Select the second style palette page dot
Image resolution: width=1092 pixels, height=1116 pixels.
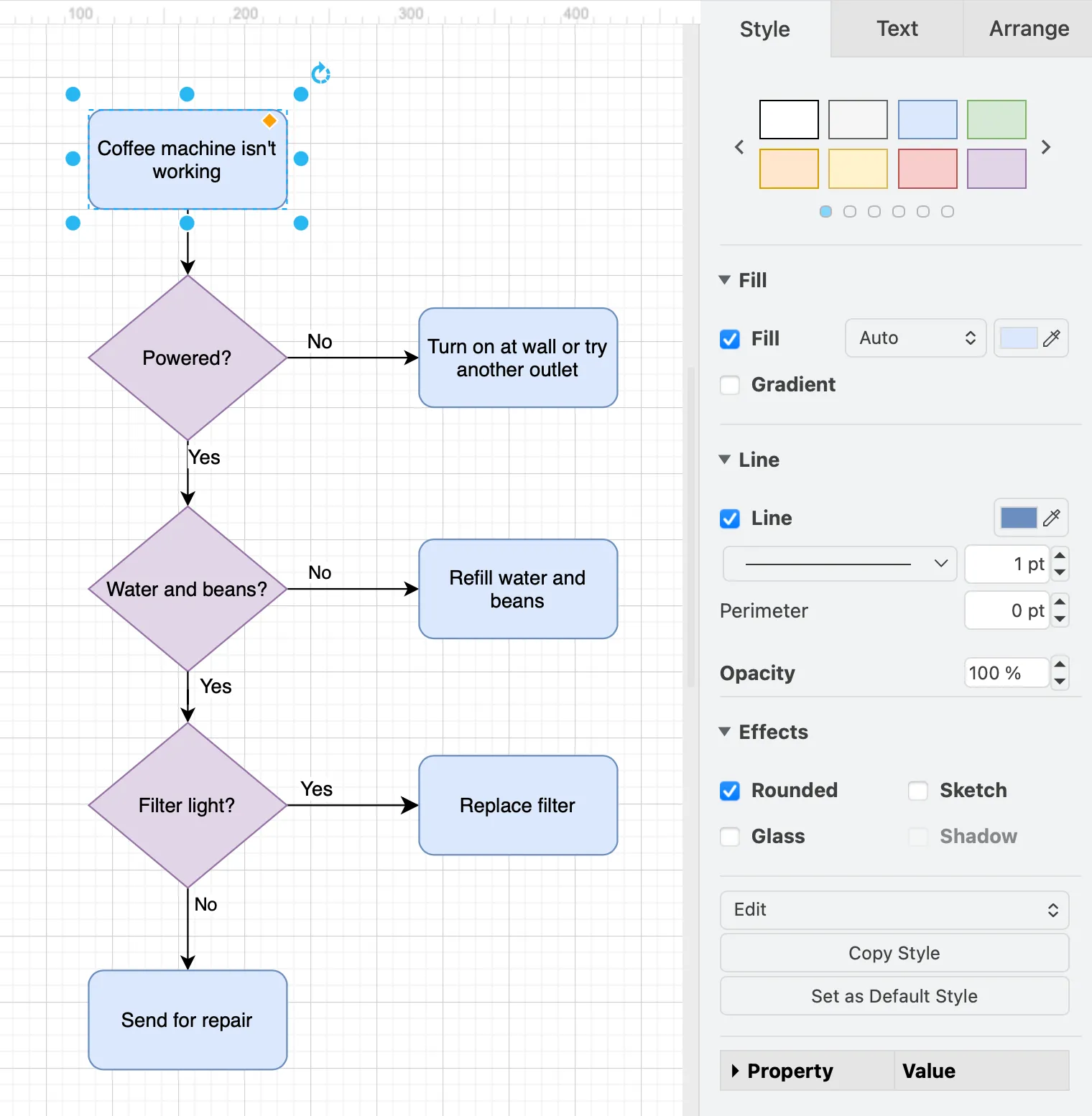[x=850, y=212]
